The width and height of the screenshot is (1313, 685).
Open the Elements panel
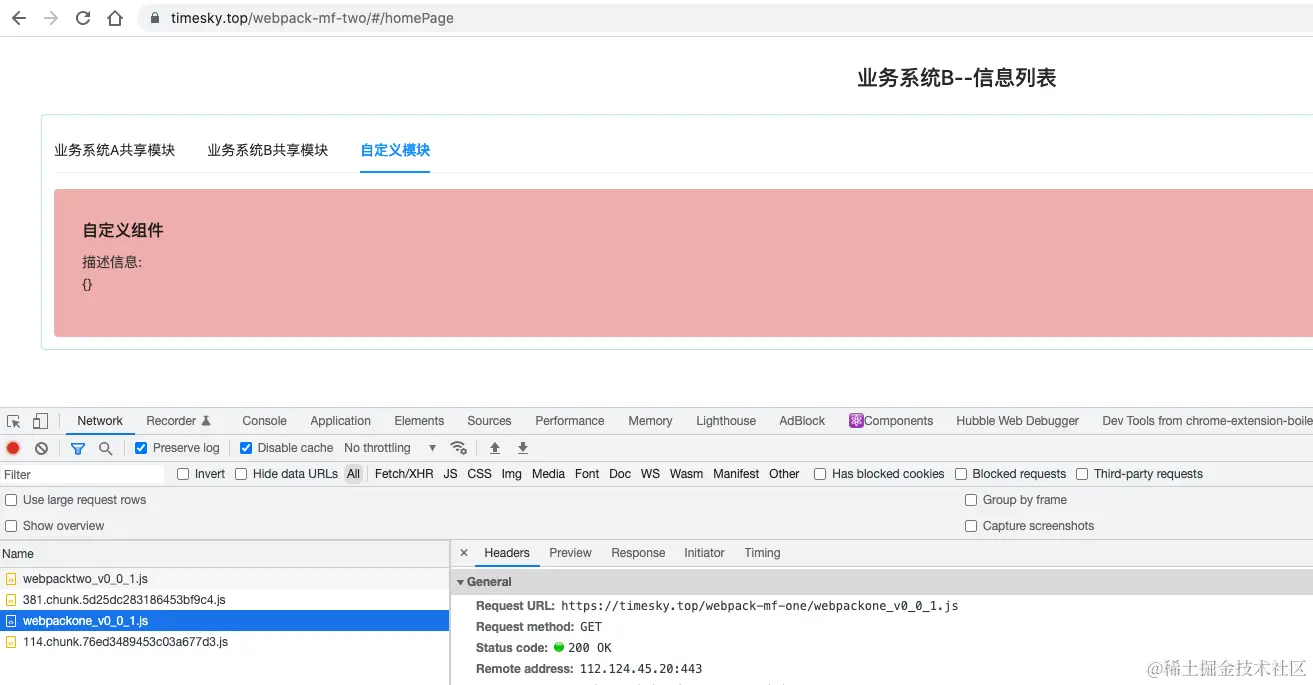[x=419, y=421]
